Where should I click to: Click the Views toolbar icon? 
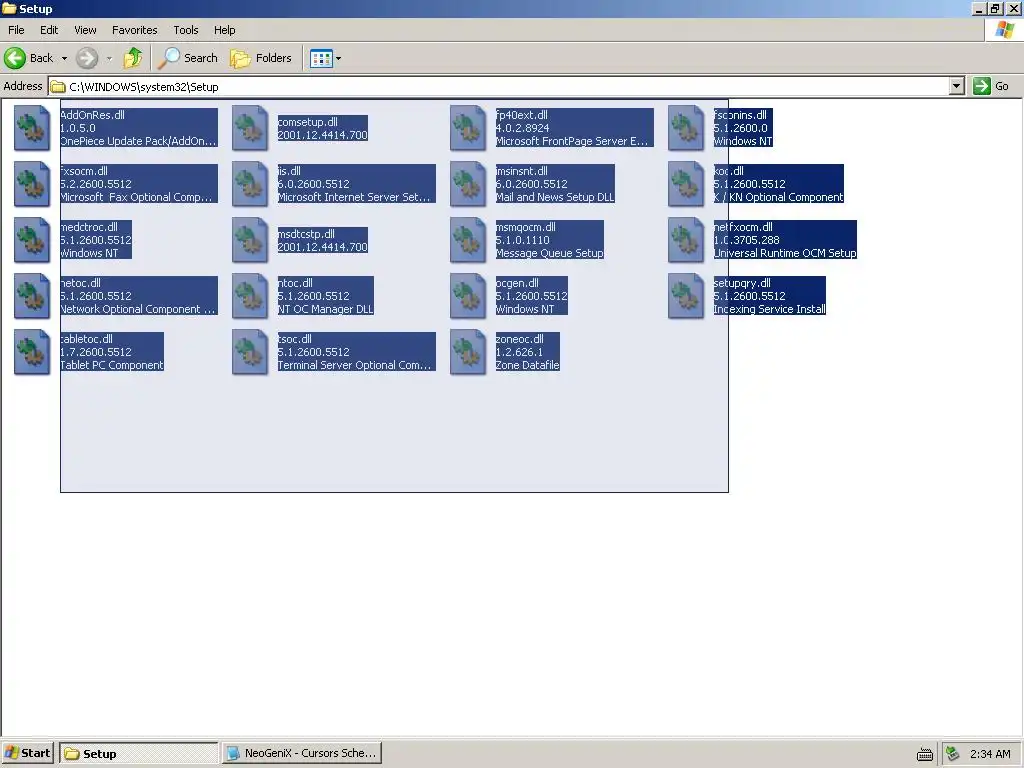click(321, 58)
